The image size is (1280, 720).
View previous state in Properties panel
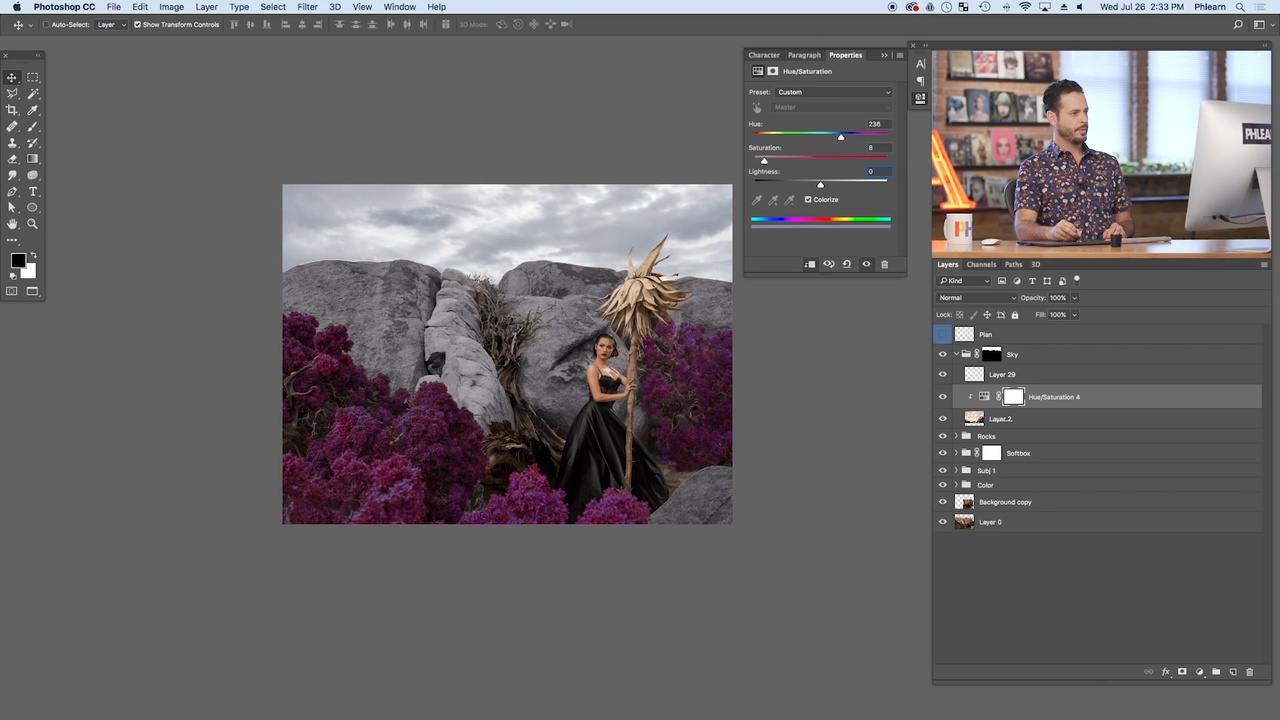[x=828, y=264]
